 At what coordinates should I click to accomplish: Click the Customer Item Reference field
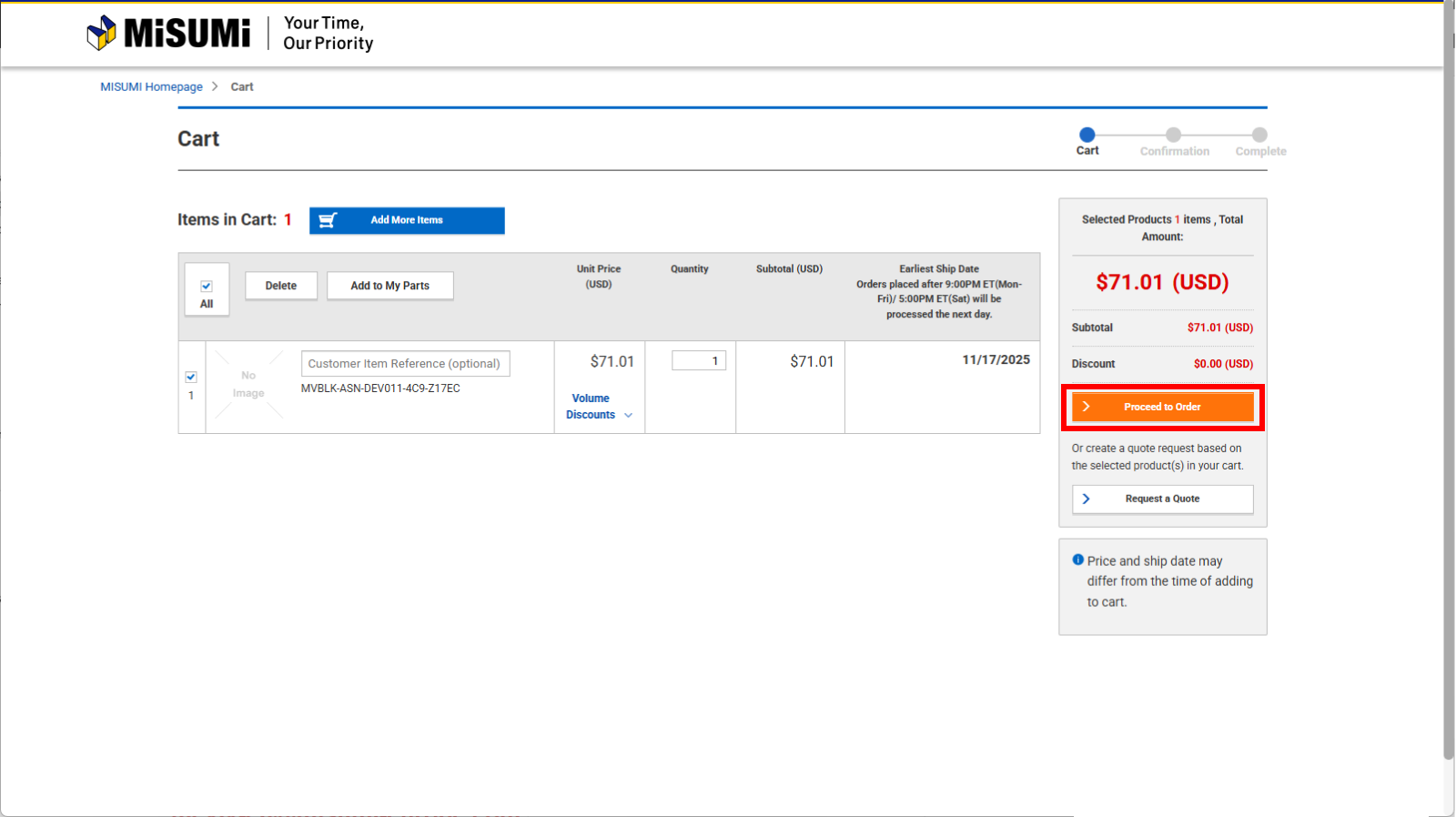[405, 363]
